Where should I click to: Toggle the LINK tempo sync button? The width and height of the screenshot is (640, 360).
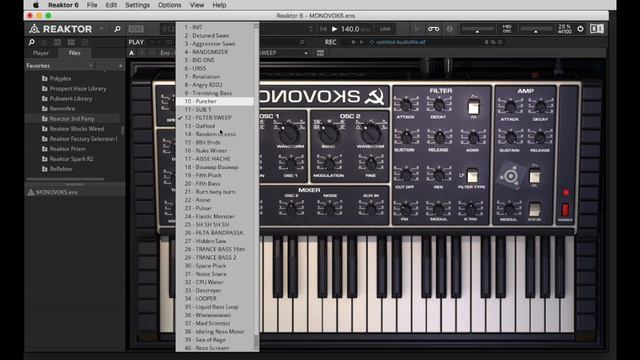coord(385,29)
